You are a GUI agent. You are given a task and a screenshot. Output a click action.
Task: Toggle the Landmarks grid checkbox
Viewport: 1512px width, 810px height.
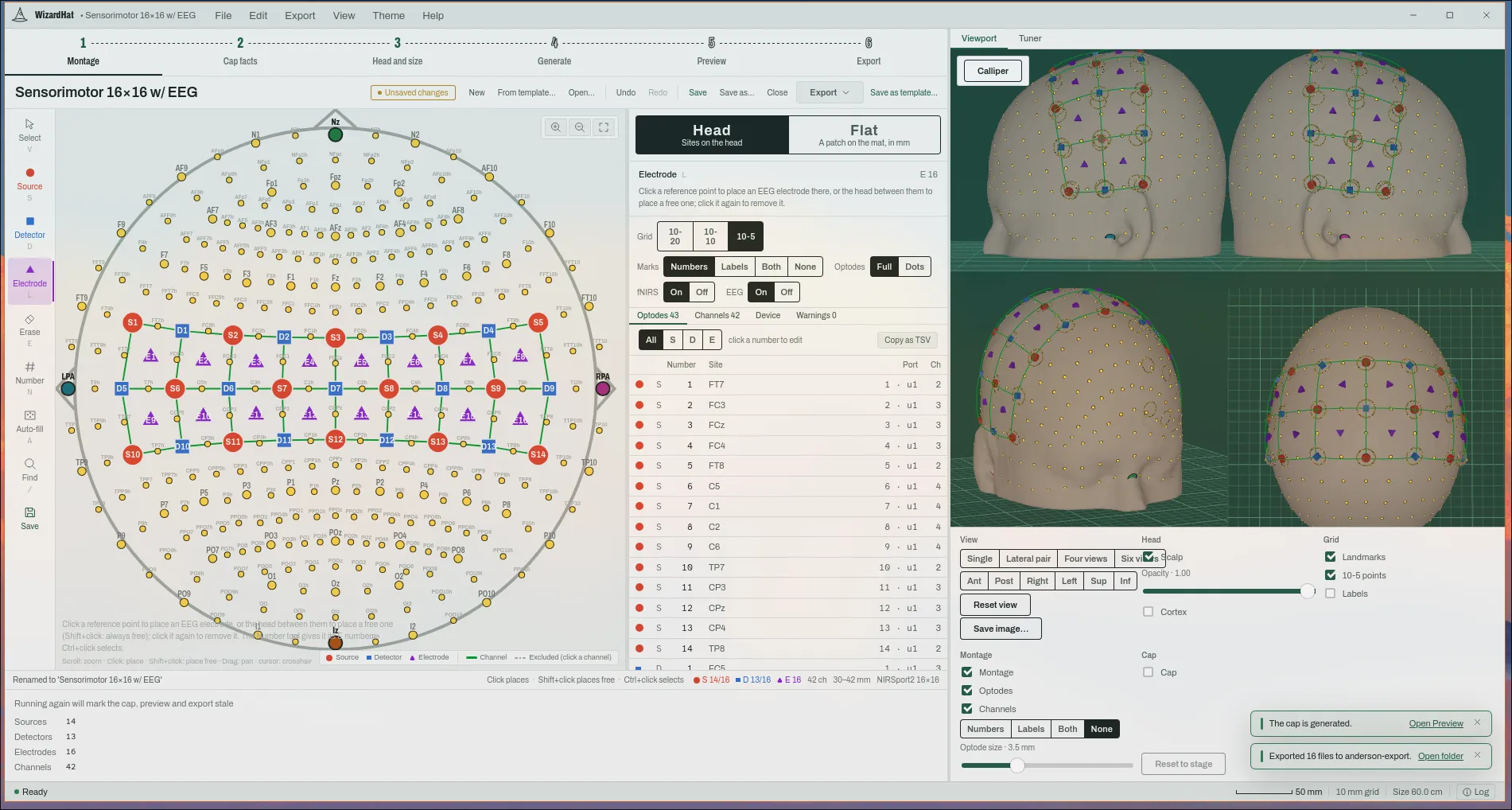[1331, 557]
